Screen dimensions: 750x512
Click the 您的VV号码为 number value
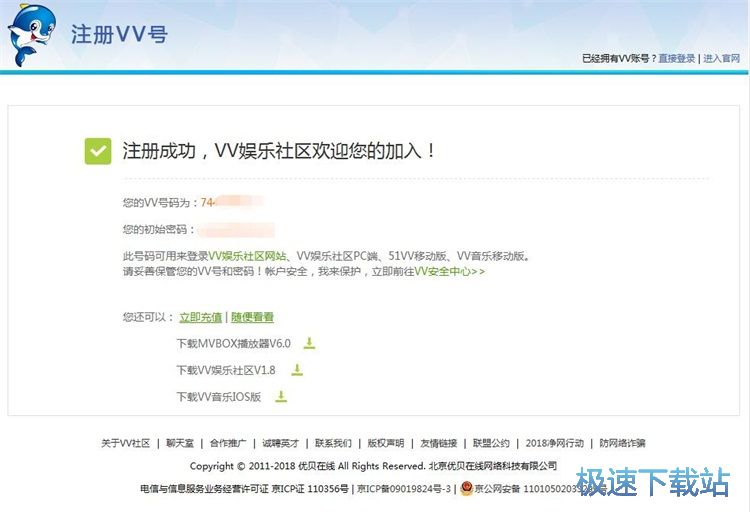(x=232, y=202)
